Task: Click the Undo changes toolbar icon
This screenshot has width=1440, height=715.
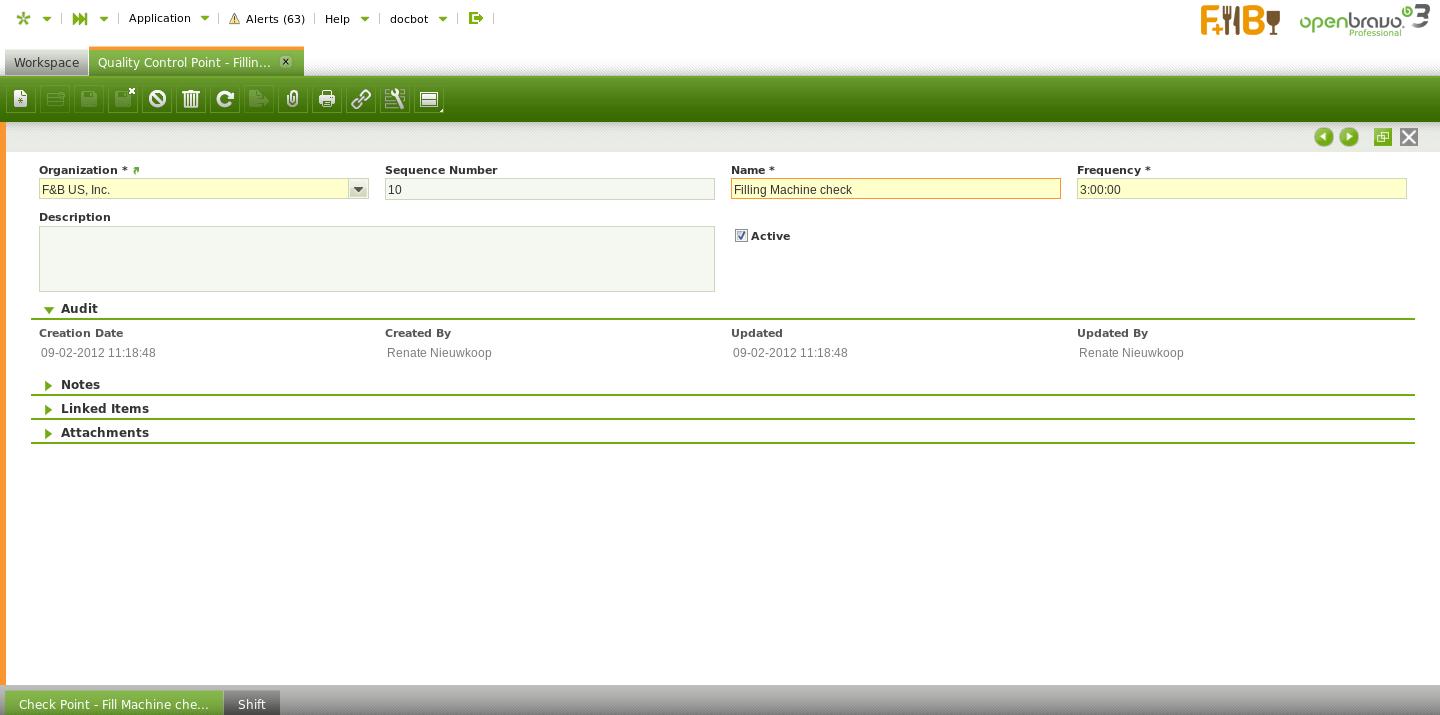Action: pyautogui.click(x=157, y=99)
